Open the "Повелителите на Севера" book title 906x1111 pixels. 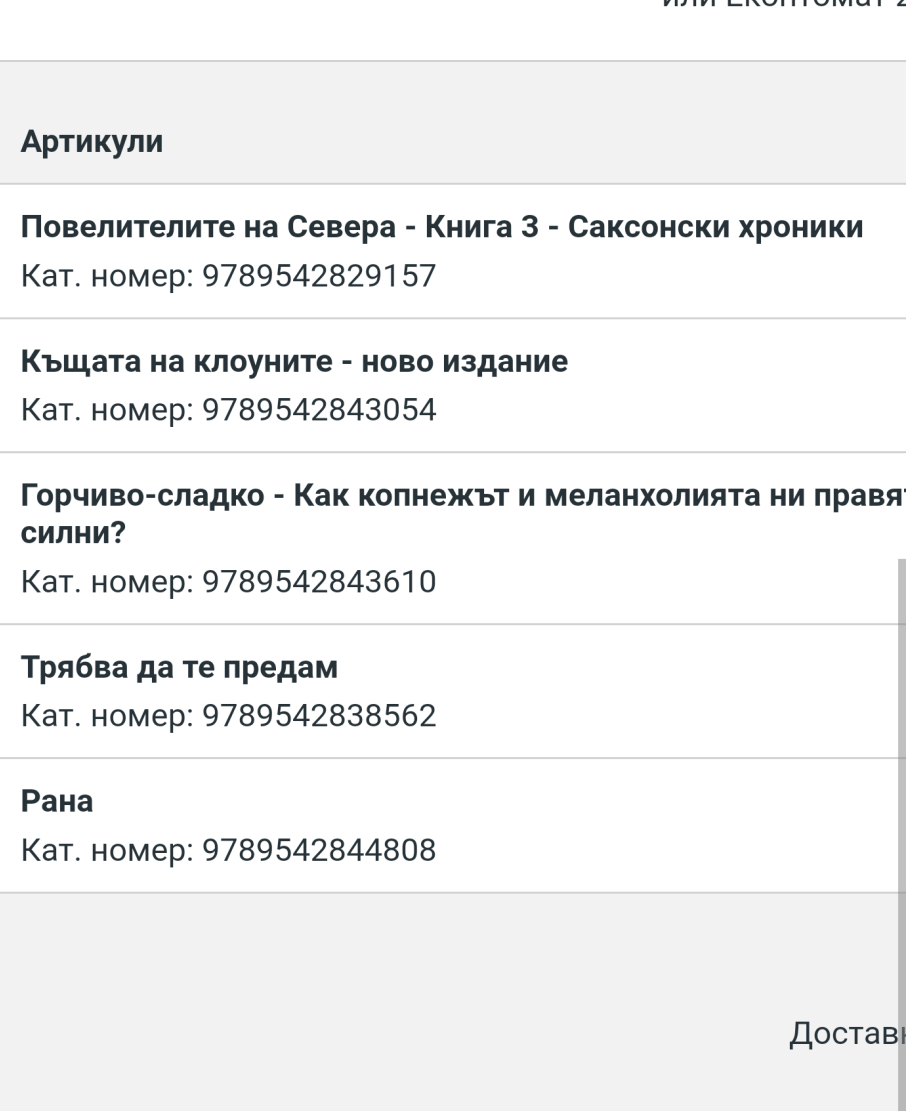point(442,229)
